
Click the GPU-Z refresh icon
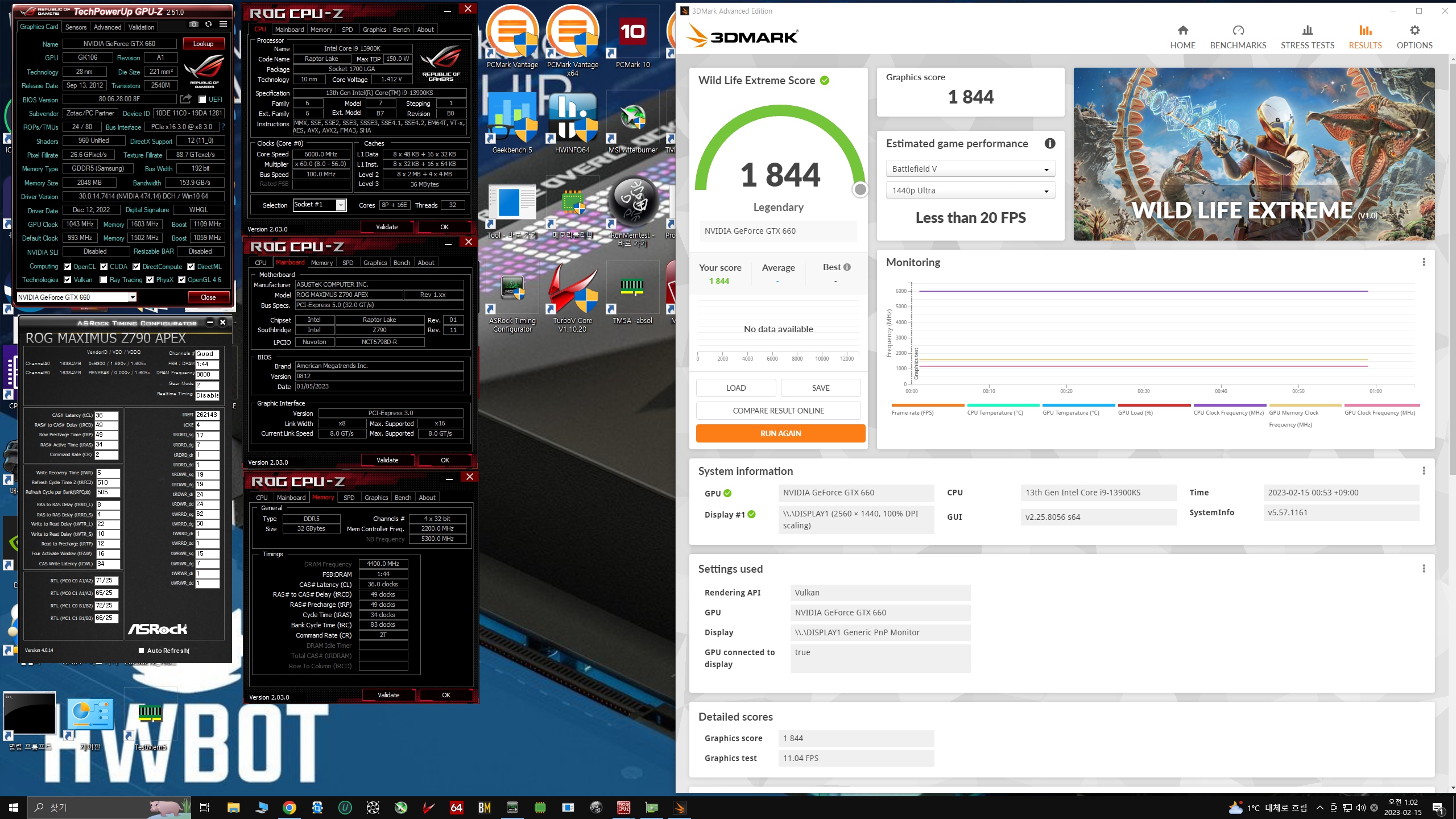(208, 24)
